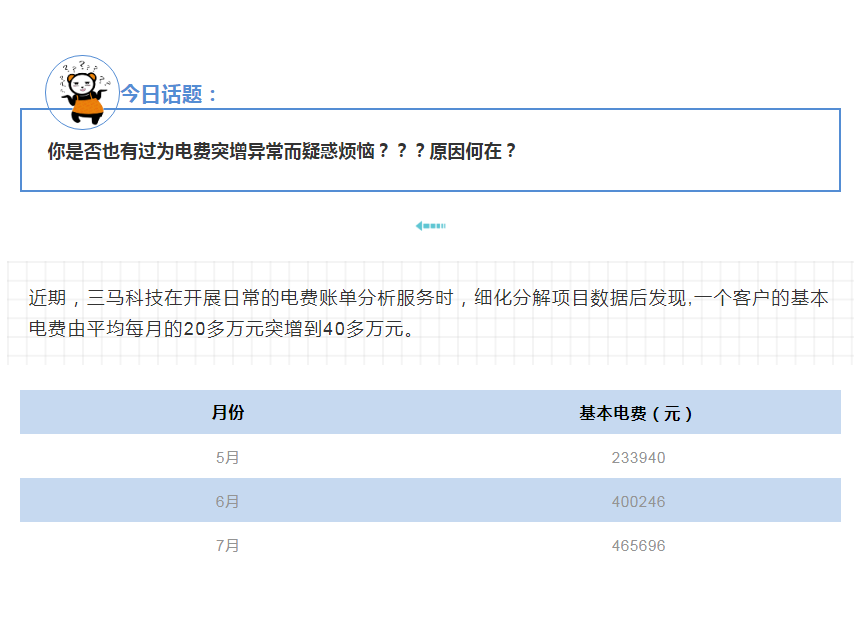This screenshot has height=627, width=863.
Task: Click the panda mascot avatar icon
Action: click(x=82, y=92)
